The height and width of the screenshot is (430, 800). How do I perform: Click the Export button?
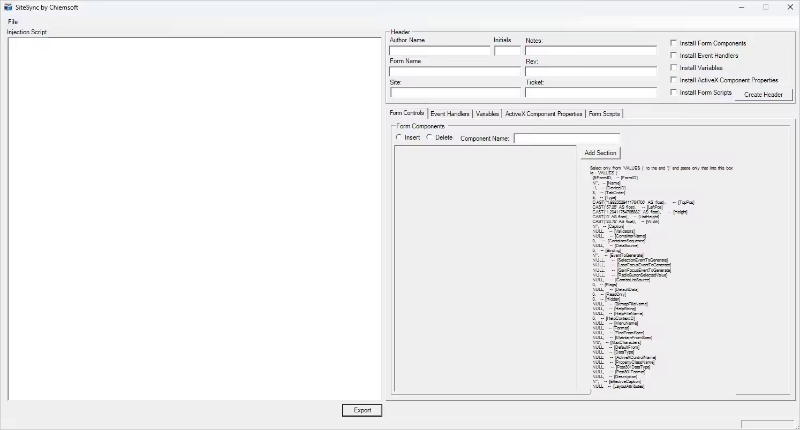tap(361, 410)
